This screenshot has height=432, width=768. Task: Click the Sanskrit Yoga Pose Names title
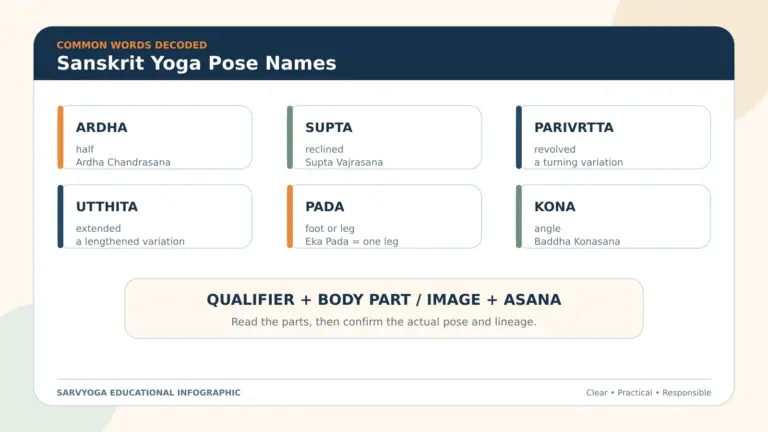tap(196, 63)
